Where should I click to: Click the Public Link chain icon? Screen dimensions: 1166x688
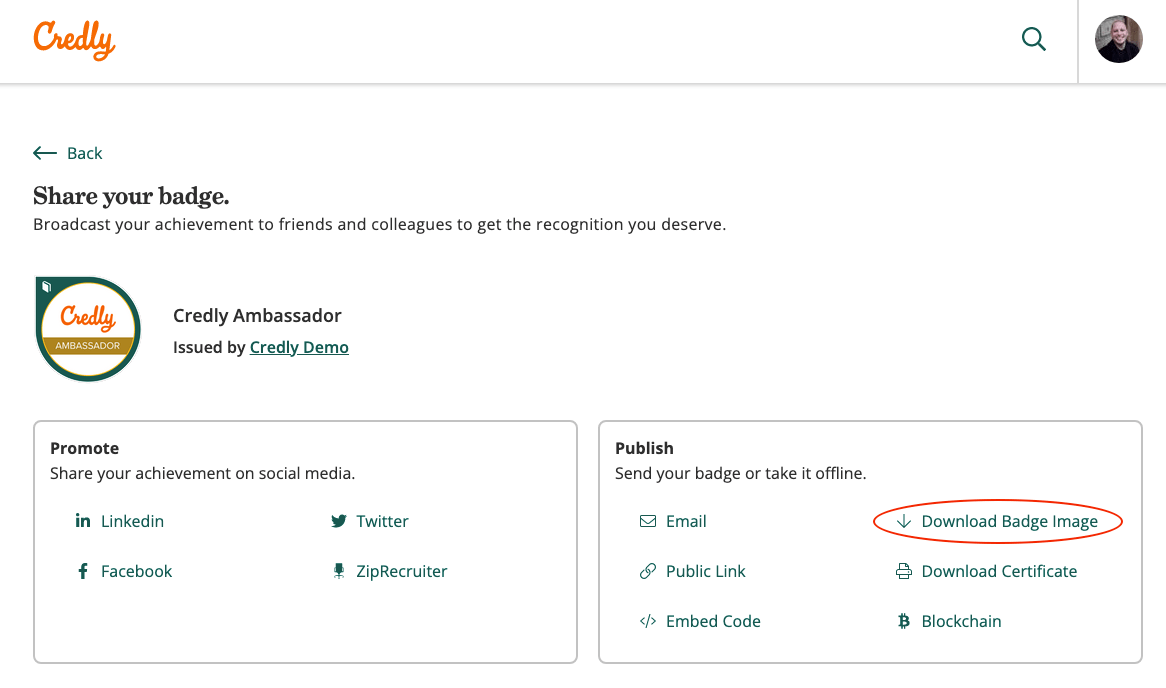pyautogui.click(x=646, y=571)
